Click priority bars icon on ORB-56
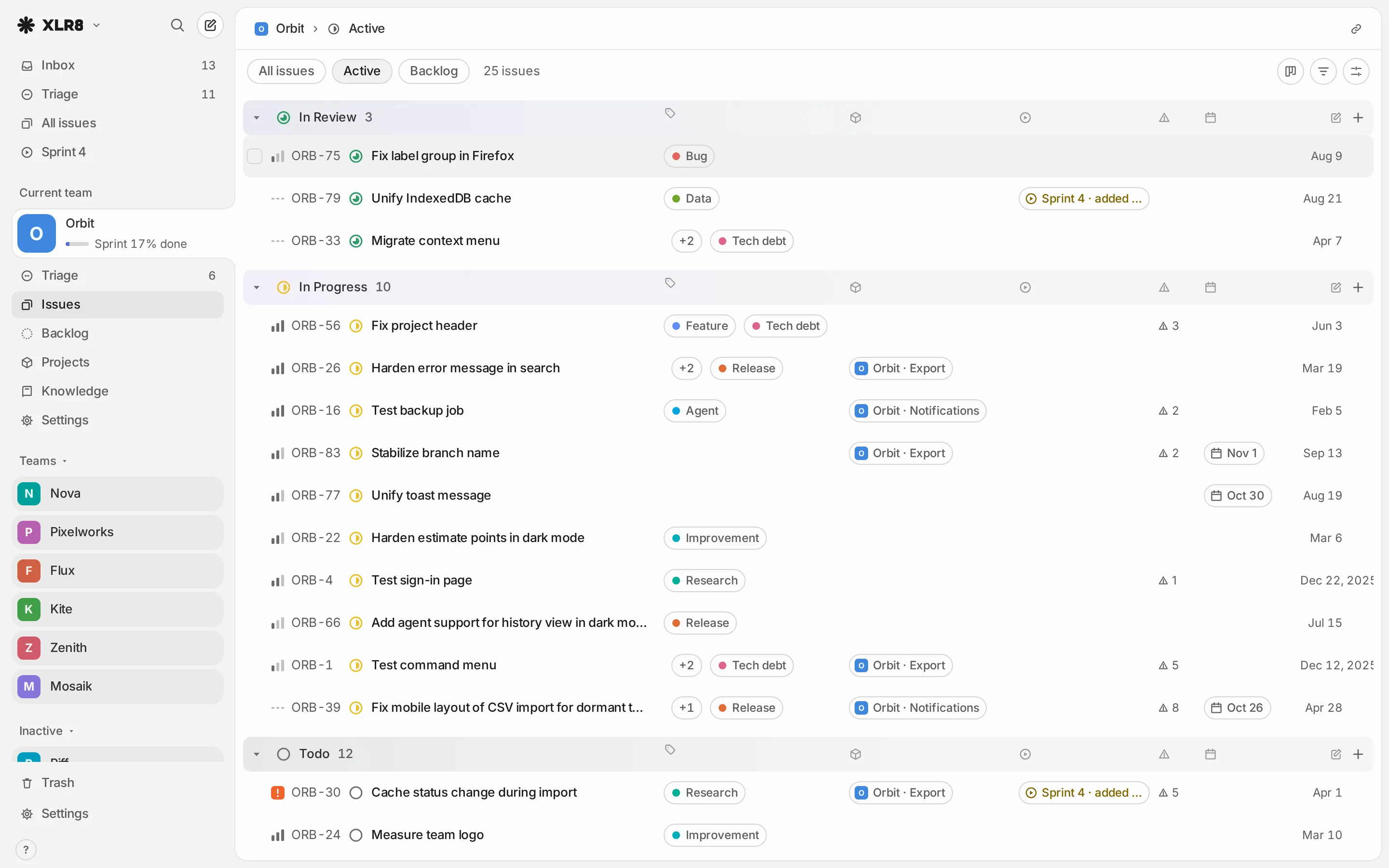Viewport: 1389px width, 868px height. (x=277, y=326)
